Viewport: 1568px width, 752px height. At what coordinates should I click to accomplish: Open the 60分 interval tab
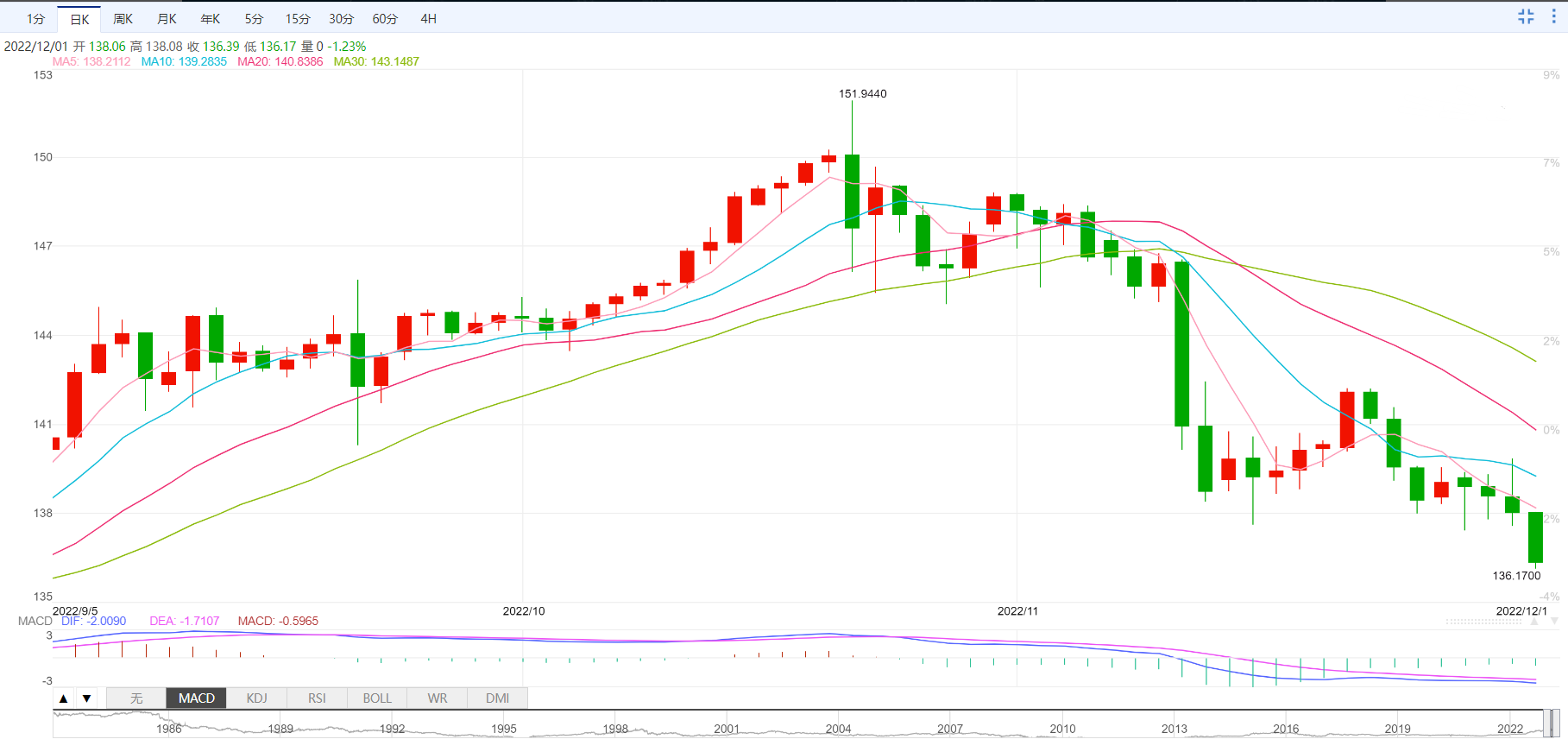coord(385,19)
